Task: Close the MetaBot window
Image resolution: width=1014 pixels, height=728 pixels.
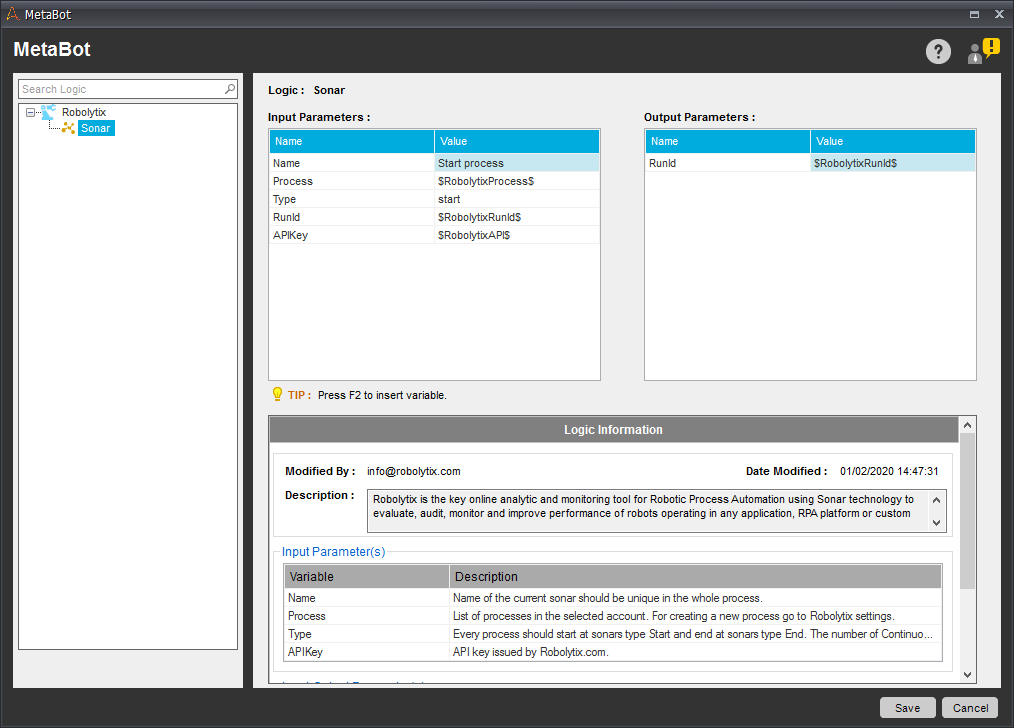Action: click(x=998, y=14)
